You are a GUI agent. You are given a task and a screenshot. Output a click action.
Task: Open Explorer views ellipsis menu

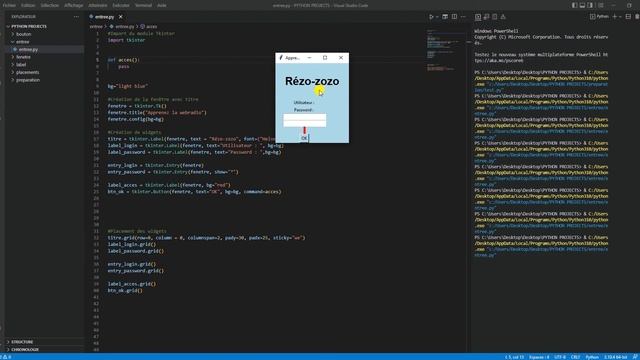tap(76, 17)
